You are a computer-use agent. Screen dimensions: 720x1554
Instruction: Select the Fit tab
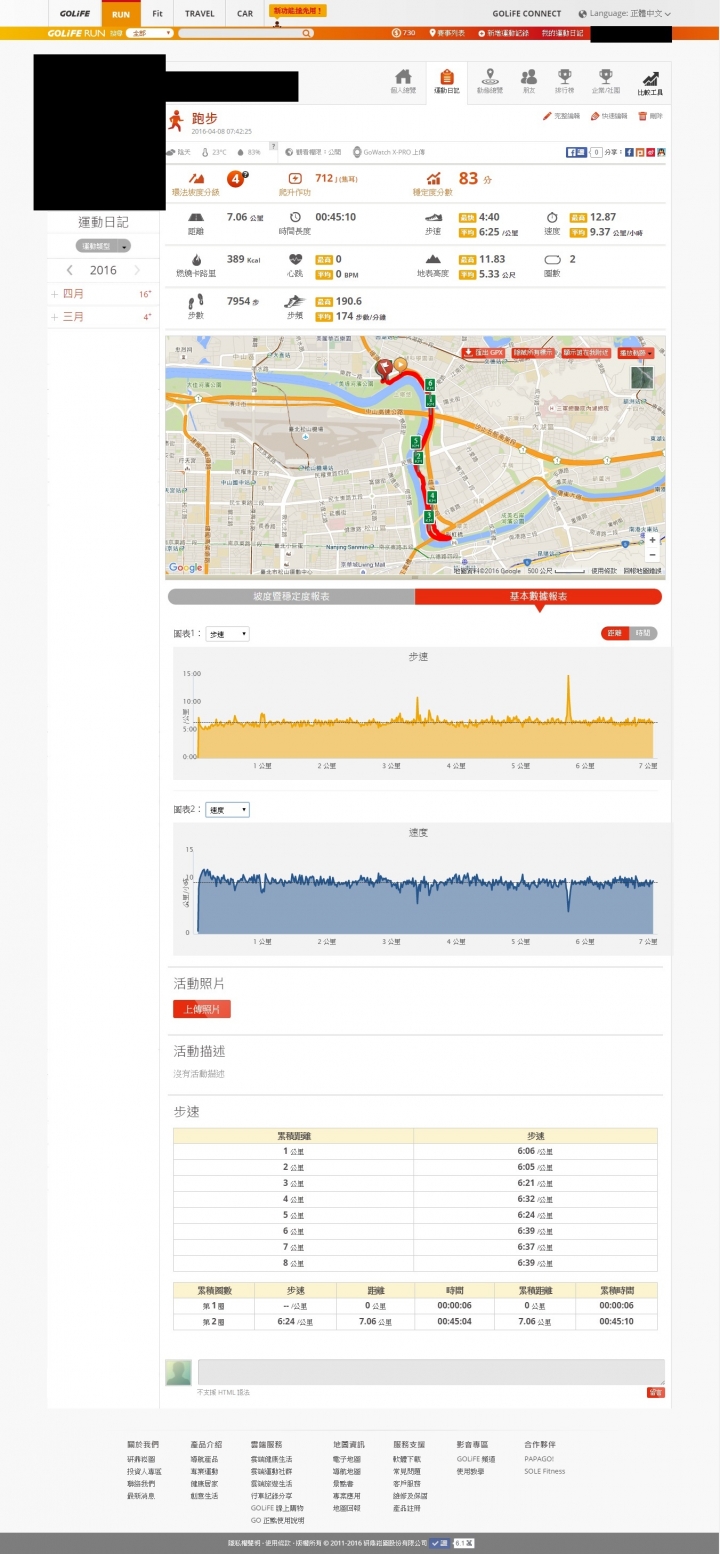point(157,14)
